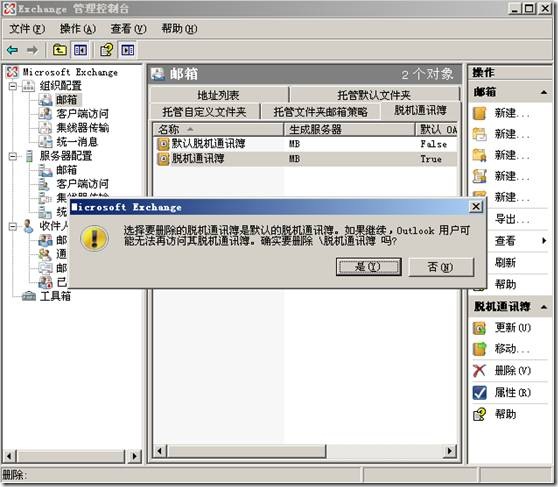Switch to the 托管文件夹邮箱策略 tab
Screen dimensions: 558x487
(320, 112)
